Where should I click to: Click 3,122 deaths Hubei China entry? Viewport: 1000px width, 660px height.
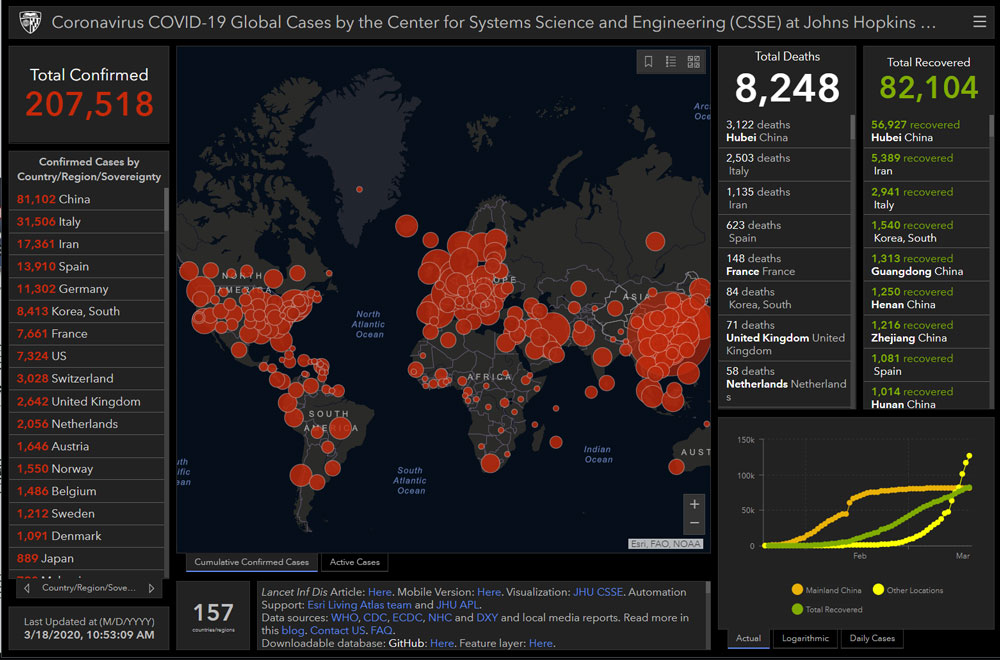pyautogui.click(x=785, y=131)
